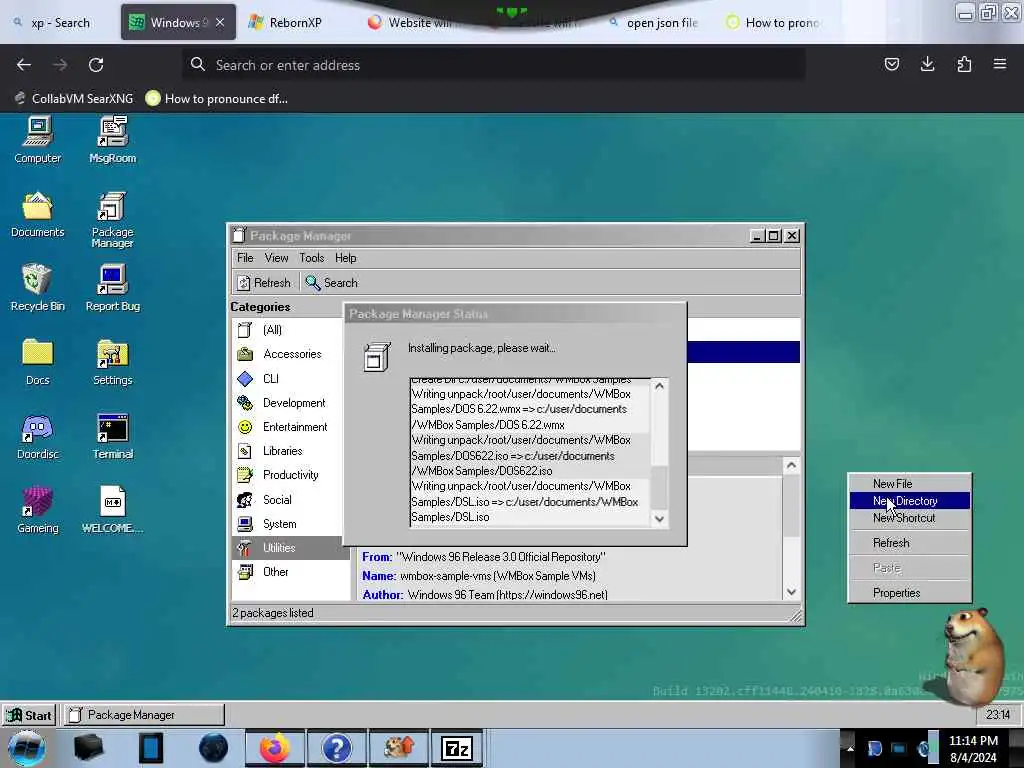Launch the Doordisc shortcut

click(x=37, y=436)
